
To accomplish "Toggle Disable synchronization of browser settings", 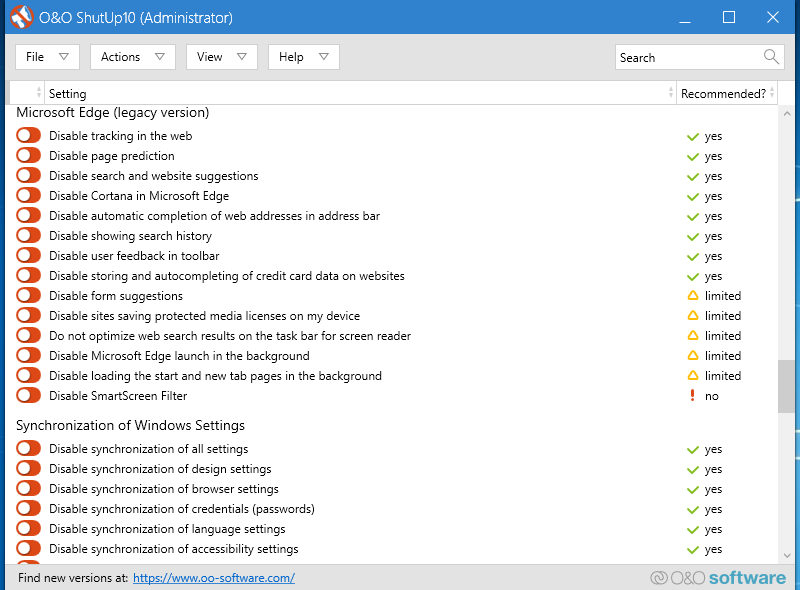I will point(28,488).
